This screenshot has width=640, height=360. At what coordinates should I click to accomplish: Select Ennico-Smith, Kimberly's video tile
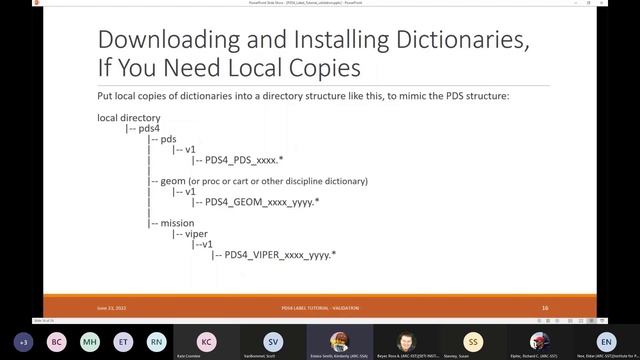(340, 342)
